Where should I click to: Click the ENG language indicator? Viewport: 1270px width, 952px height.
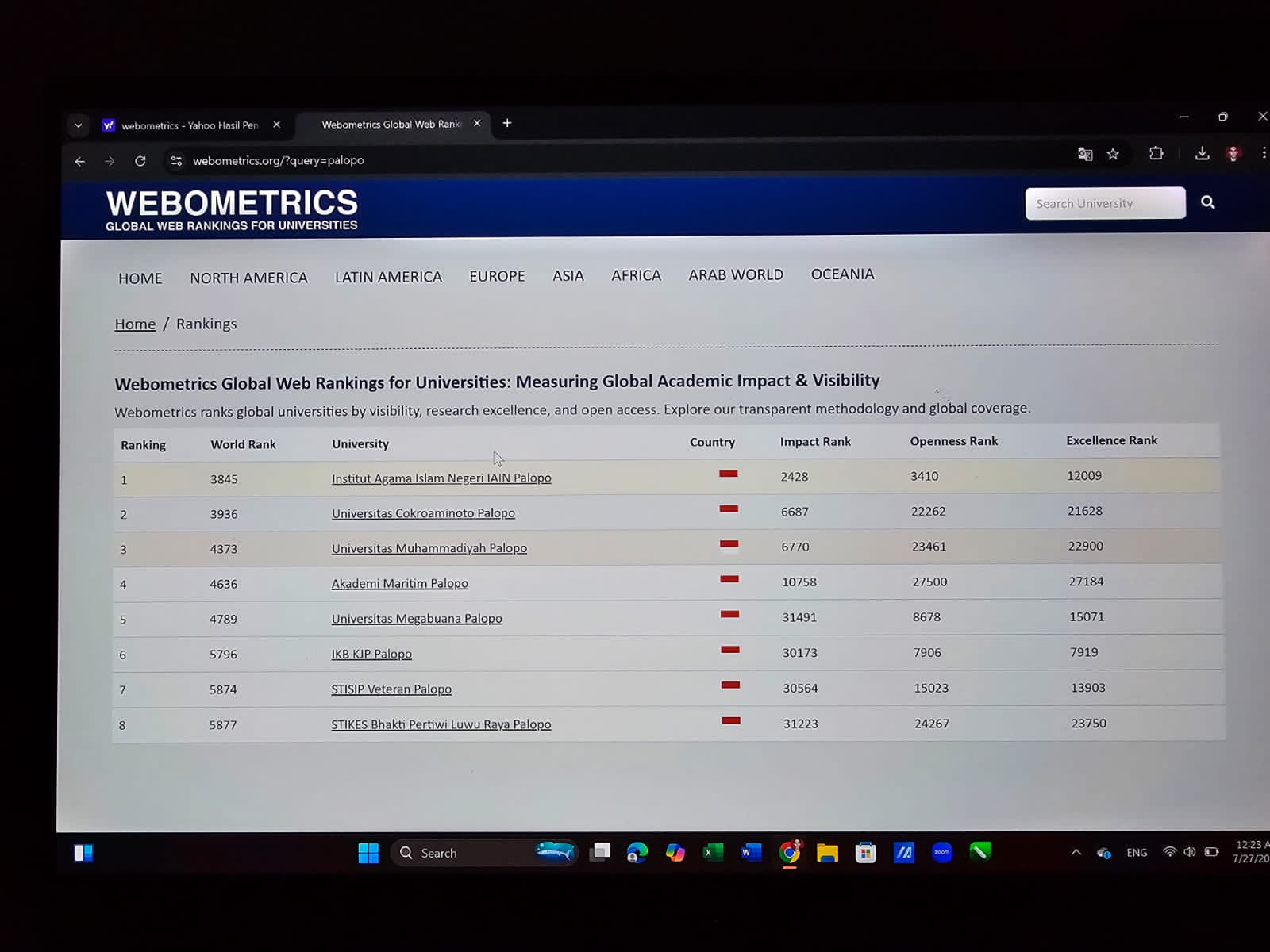[x=1137, y=853]
